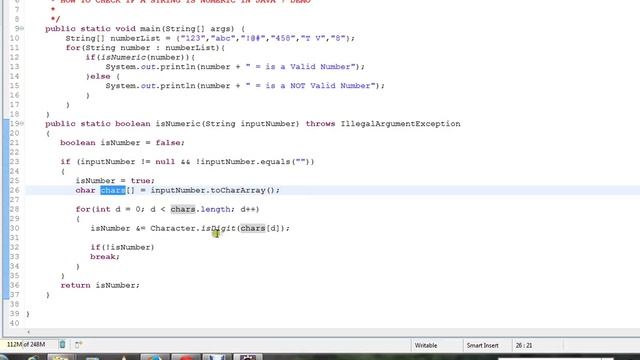
Task: Click the Smart Insert status field
Action: [x=482, y=345]
